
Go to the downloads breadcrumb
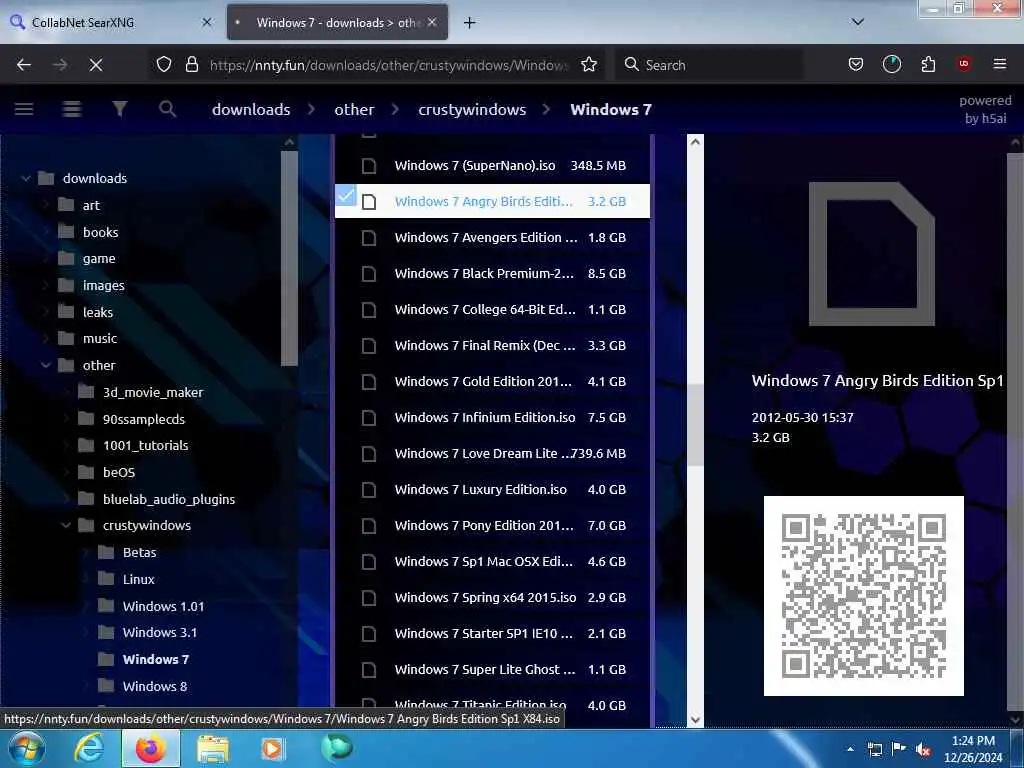pyautogui.click(x=251, y=109)
